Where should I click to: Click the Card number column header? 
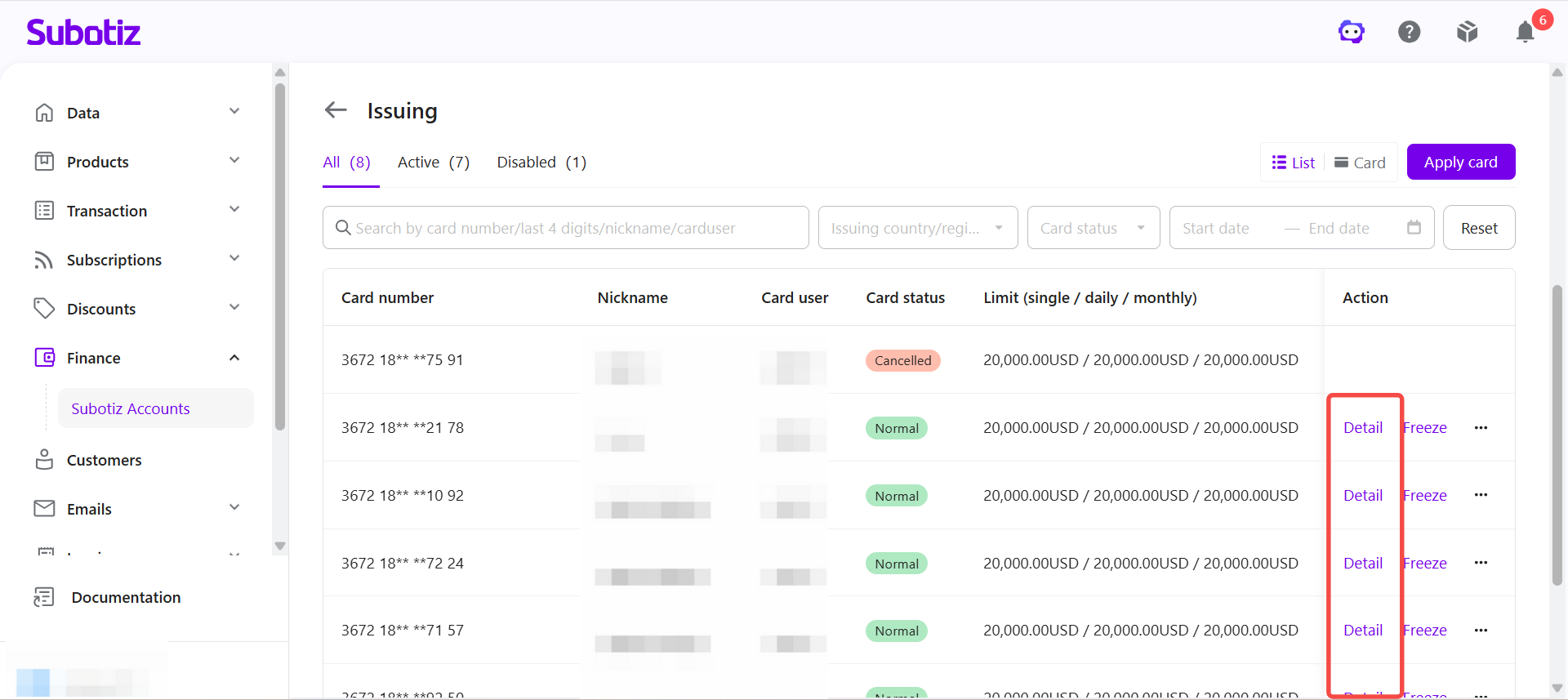387,297
